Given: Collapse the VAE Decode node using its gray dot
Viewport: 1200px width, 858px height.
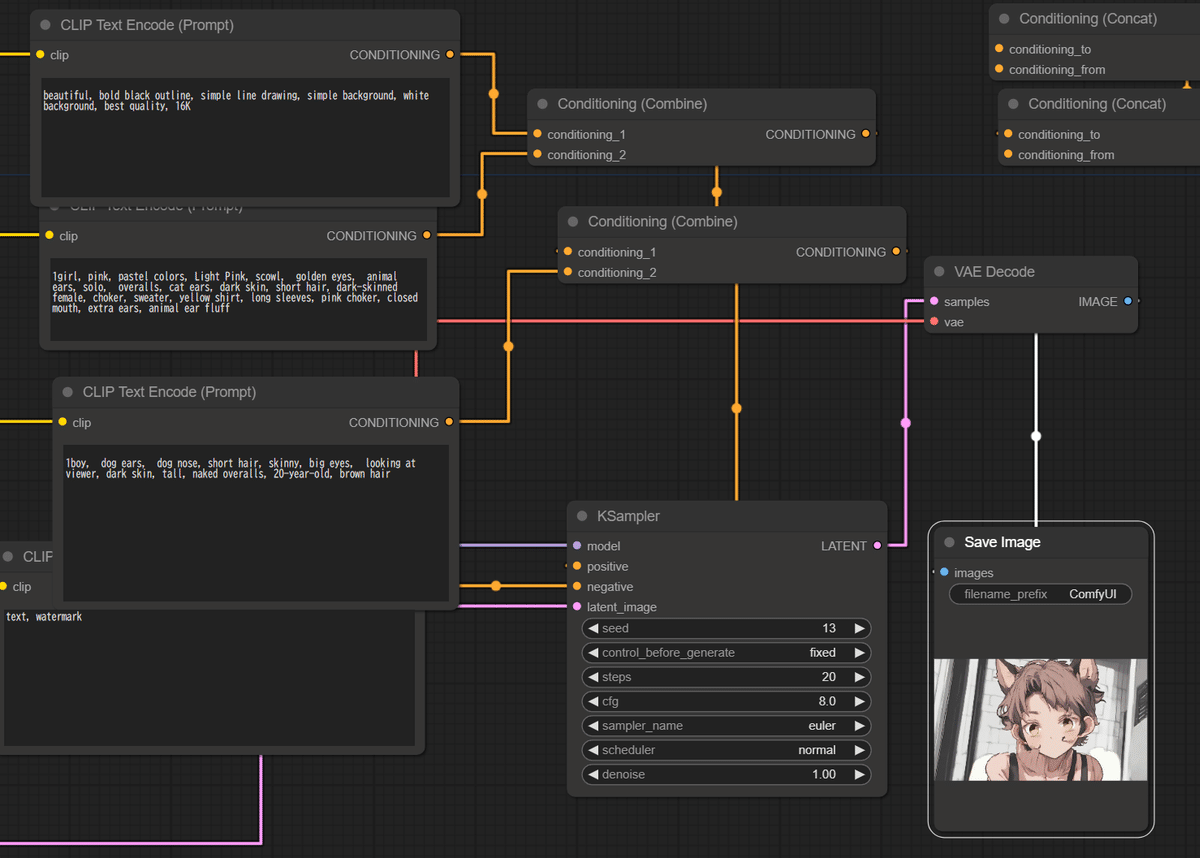Looking at the screenshot, I should (x=940, y=272).
